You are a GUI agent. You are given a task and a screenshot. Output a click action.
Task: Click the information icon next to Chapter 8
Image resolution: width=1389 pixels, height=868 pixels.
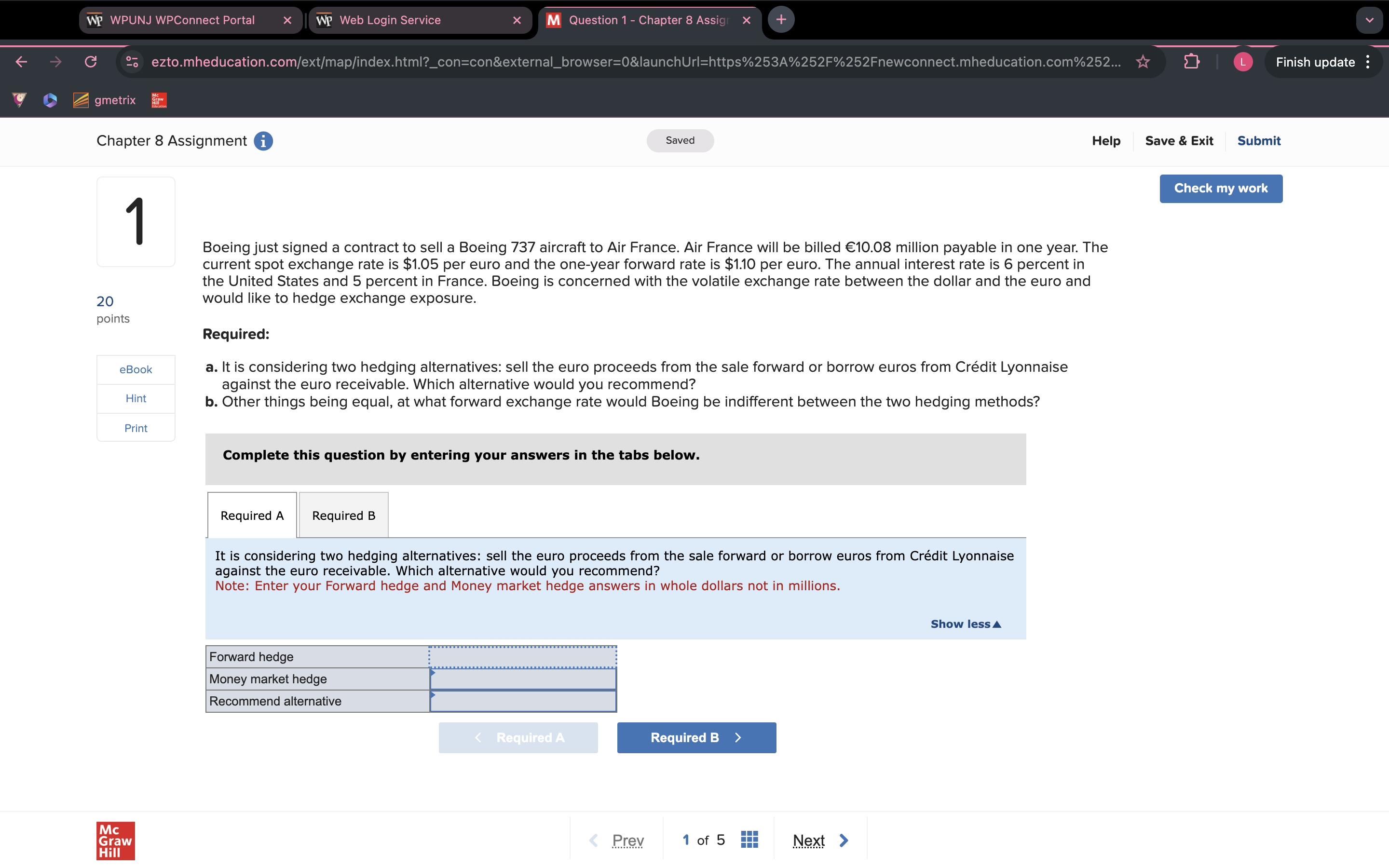pyautogui.click(x=264, y=140)
